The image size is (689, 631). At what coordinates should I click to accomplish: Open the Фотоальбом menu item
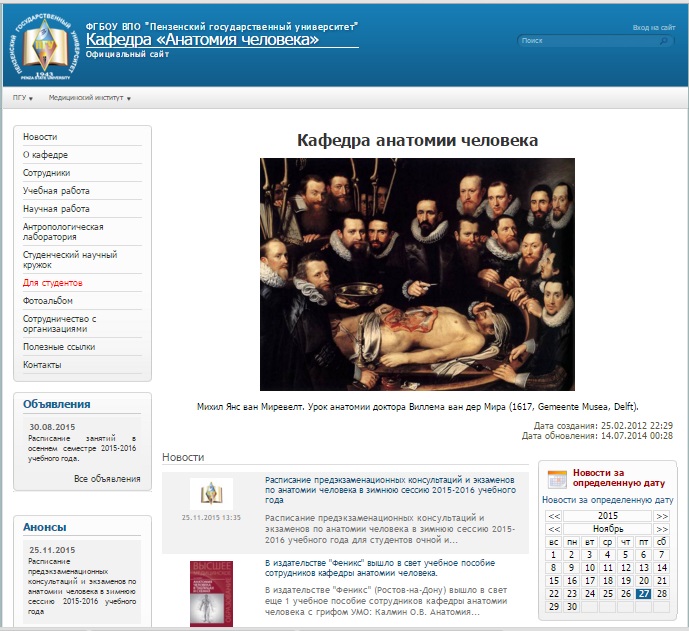[48, 301]
